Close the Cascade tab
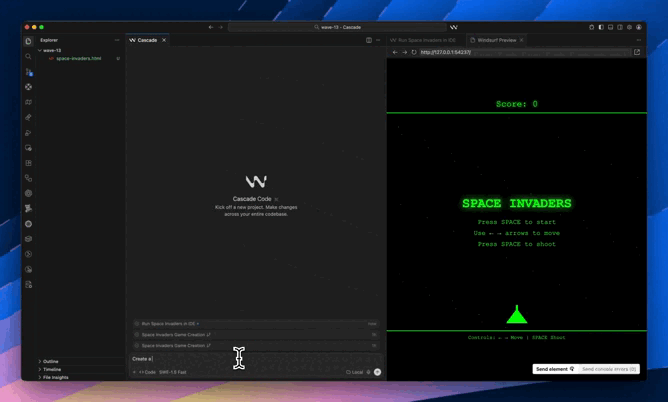The width and height of the screenshot is (668, 402). pos(164,40)
